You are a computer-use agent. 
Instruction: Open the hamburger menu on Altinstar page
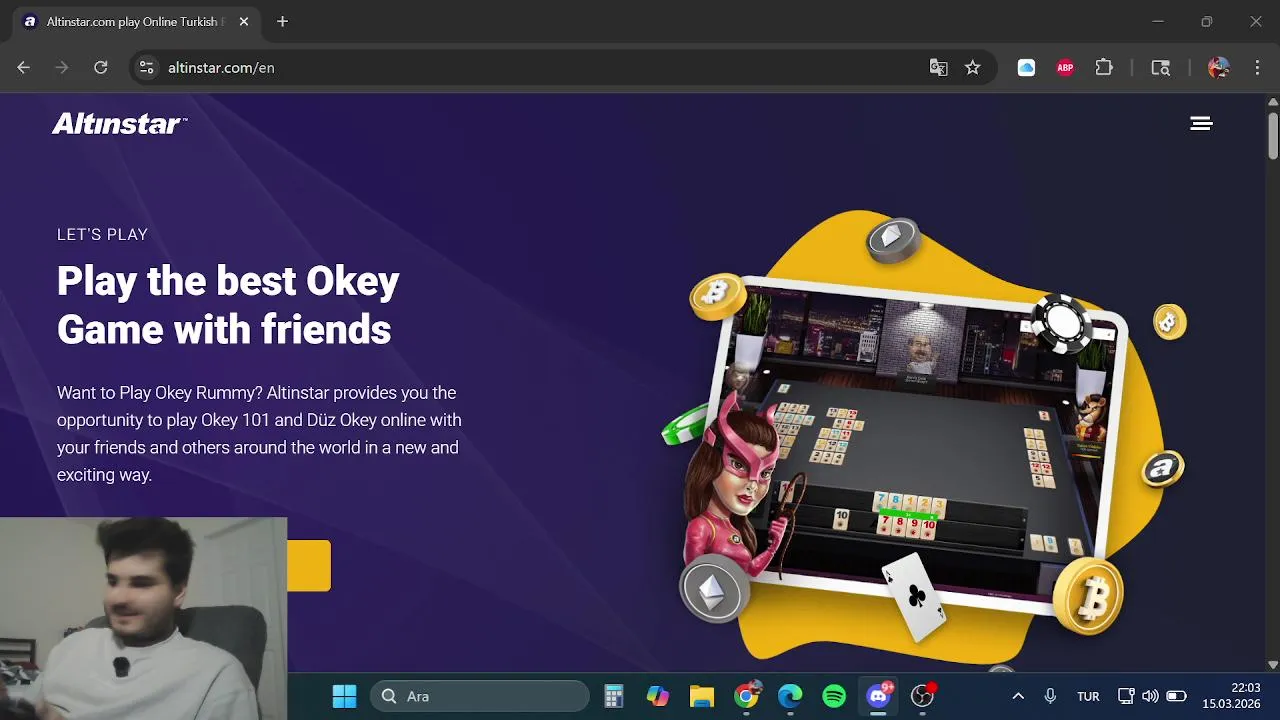1201,123
